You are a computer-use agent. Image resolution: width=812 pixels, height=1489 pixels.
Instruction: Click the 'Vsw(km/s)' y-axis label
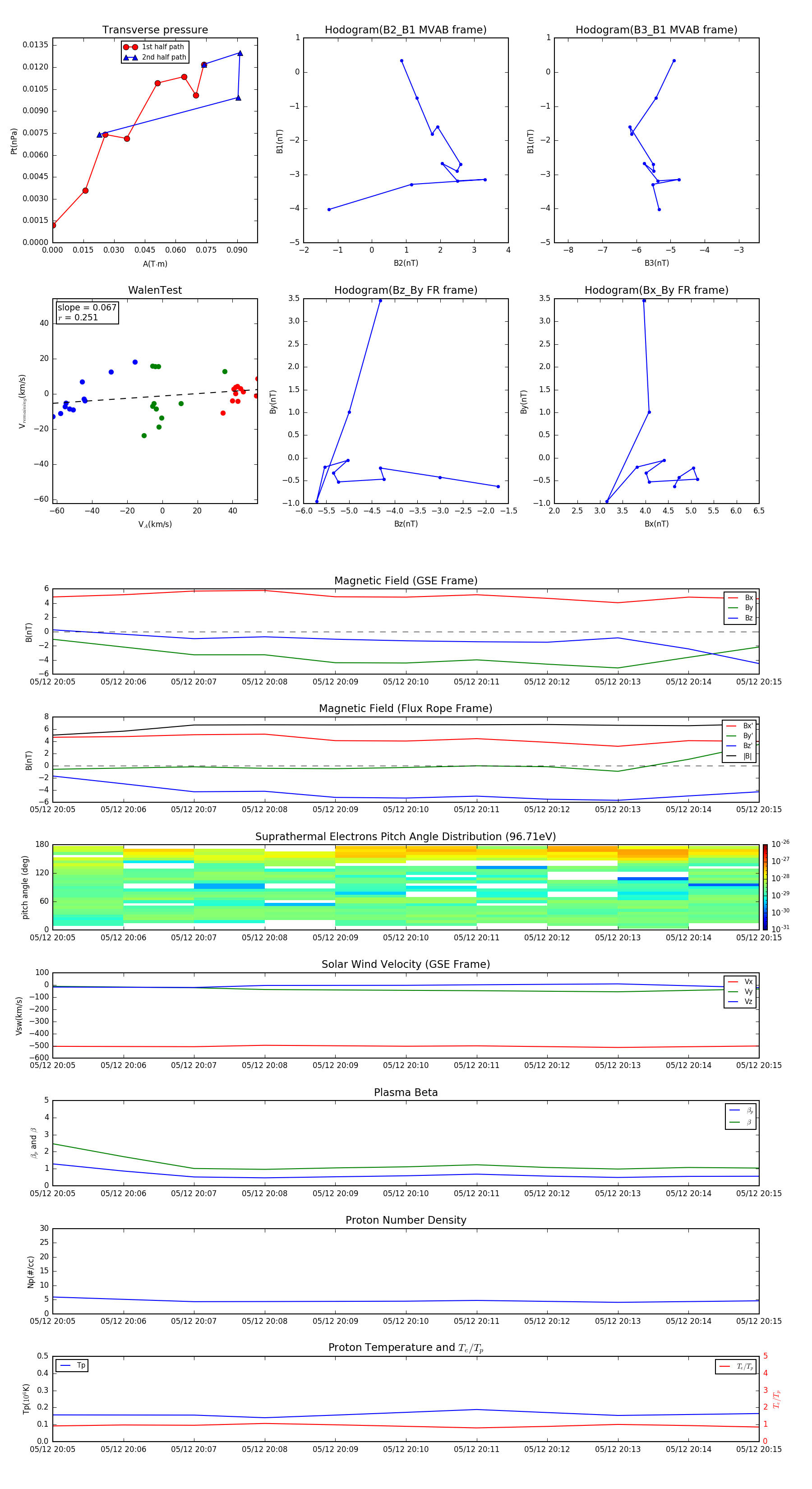[19, 1015]
